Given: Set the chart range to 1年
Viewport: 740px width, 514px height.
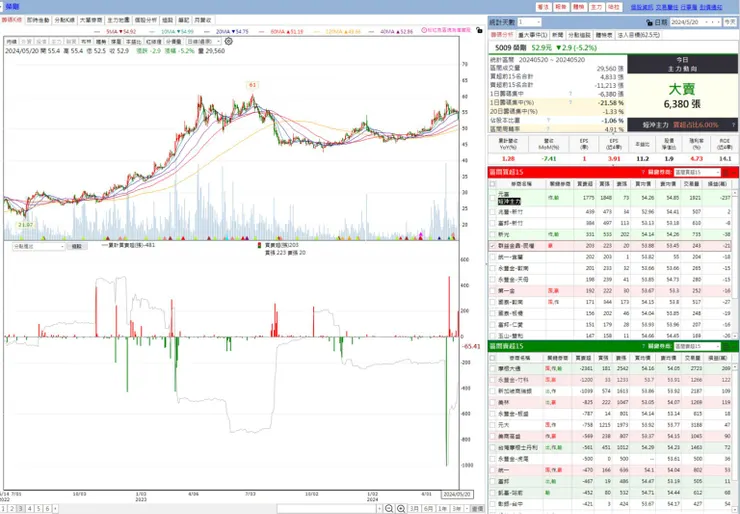Looking at the screenshot, I should coord(442,508).
